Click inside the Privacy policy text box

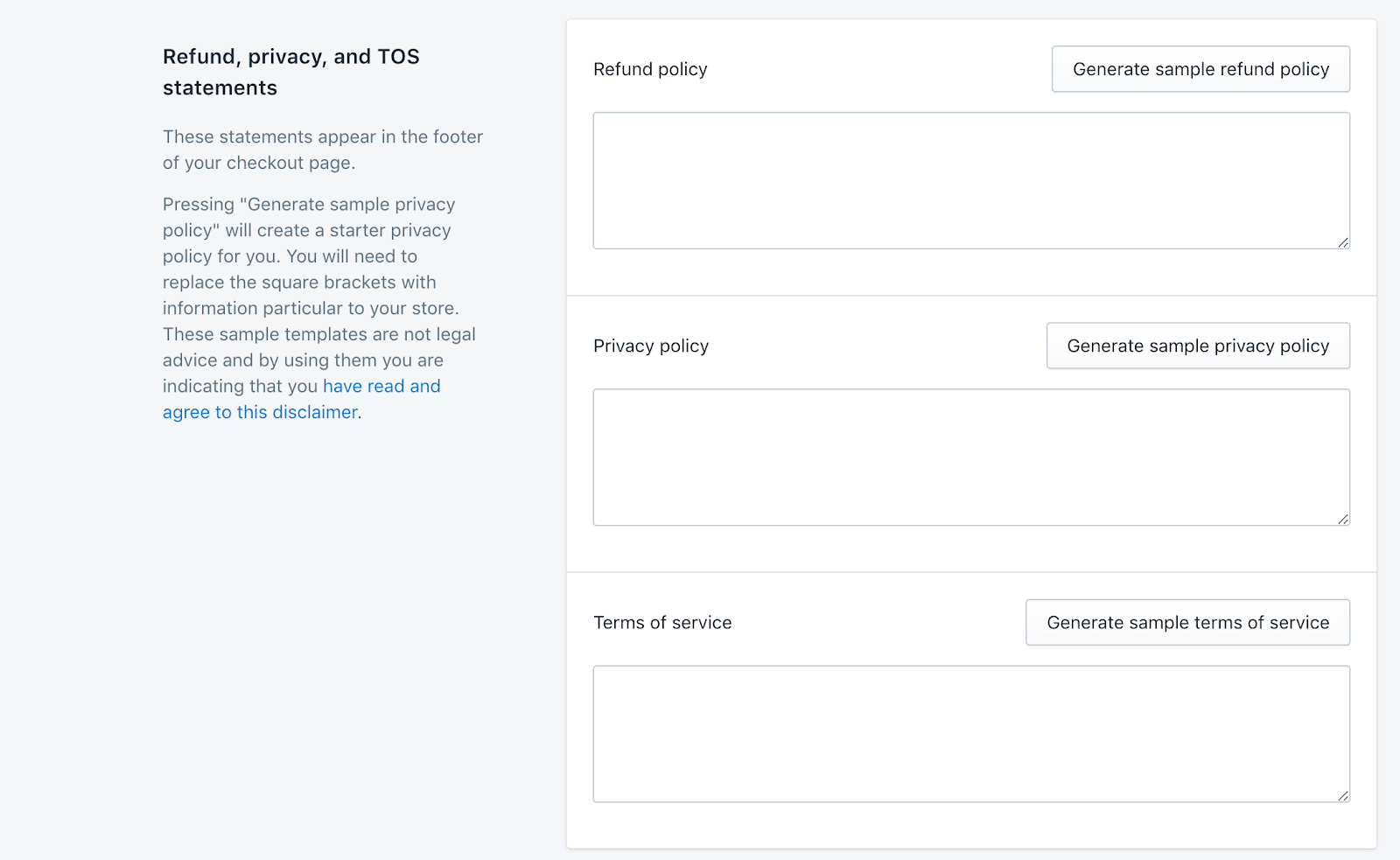click(x=970, y=457)
